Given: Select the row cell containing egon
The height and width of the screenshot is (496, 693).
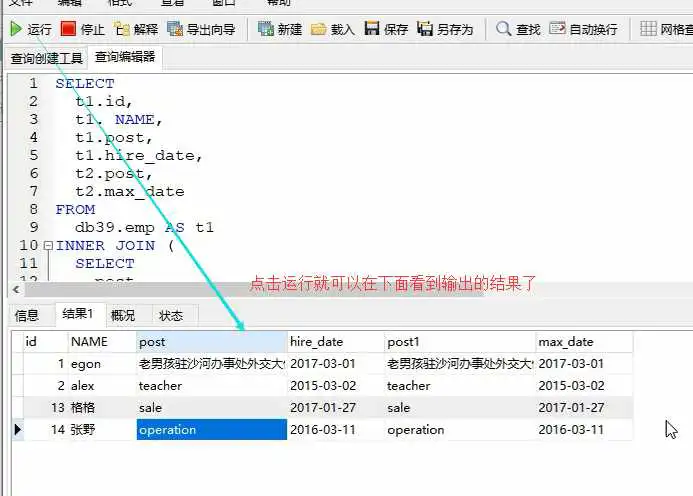Looking at the screenshot, I should pos(87,364).
